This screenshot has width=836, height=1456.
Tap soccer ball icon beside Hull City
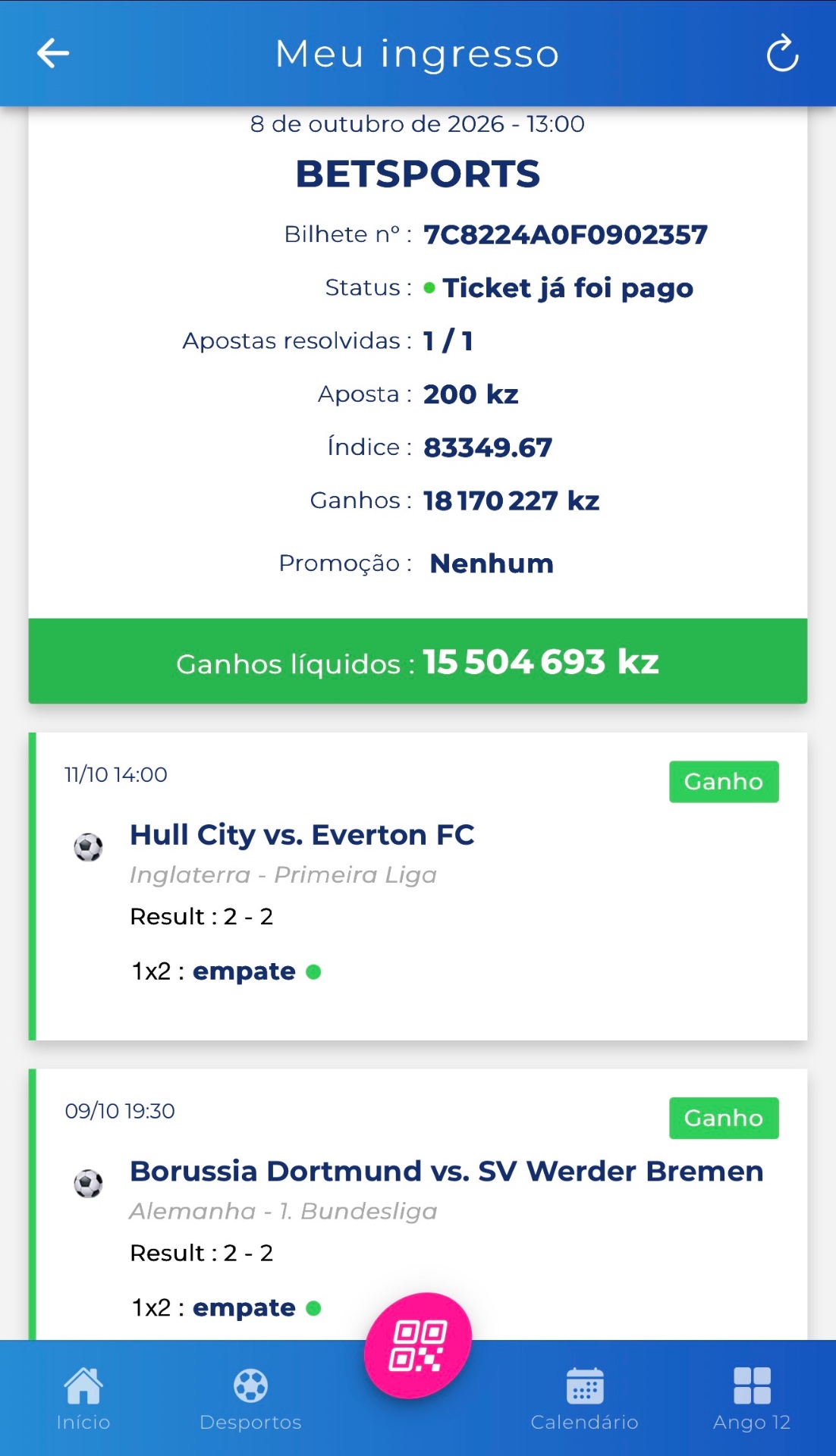(88, 847)
